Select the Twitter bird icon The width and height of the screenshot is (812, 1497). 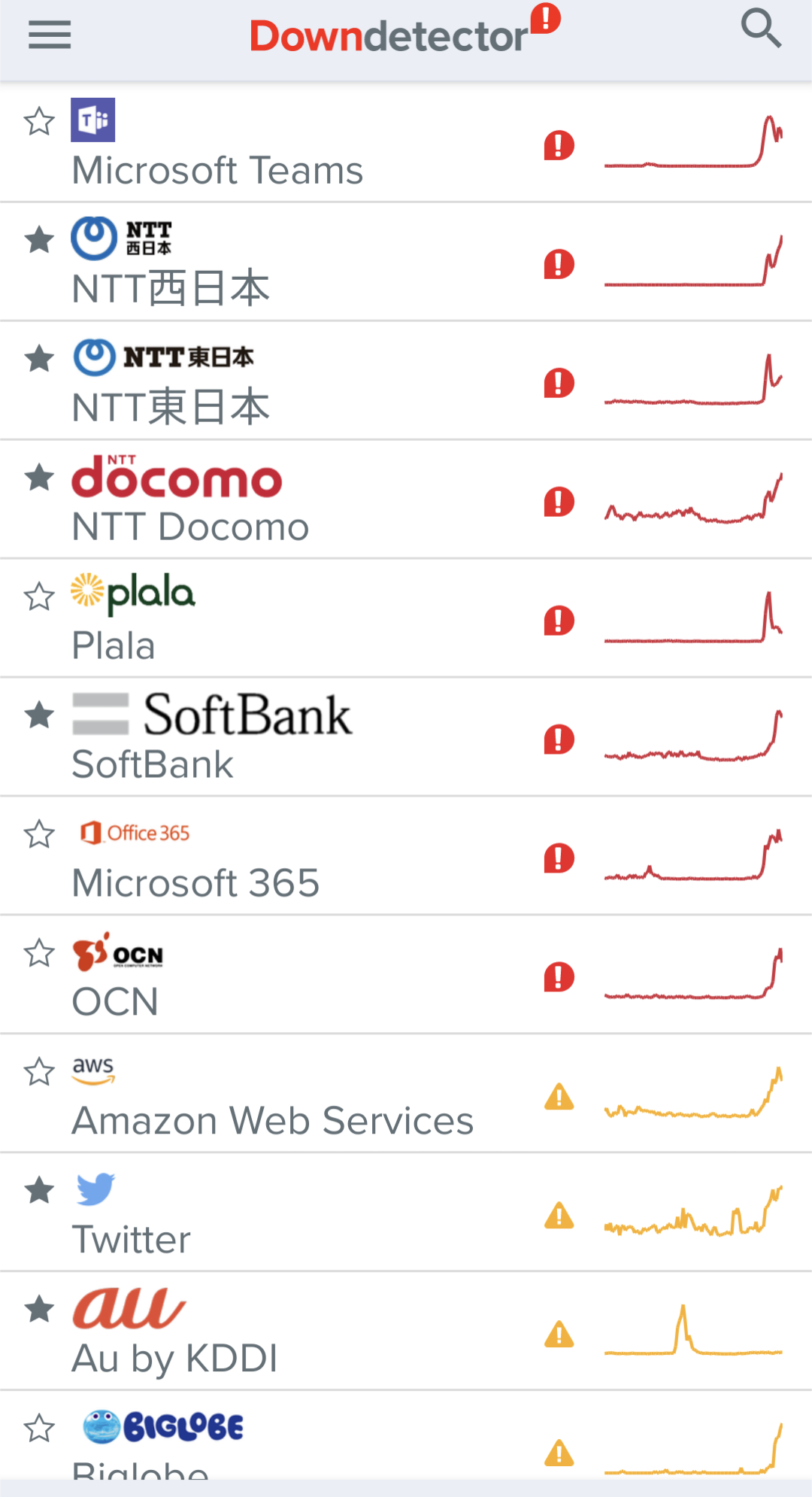95,1189
